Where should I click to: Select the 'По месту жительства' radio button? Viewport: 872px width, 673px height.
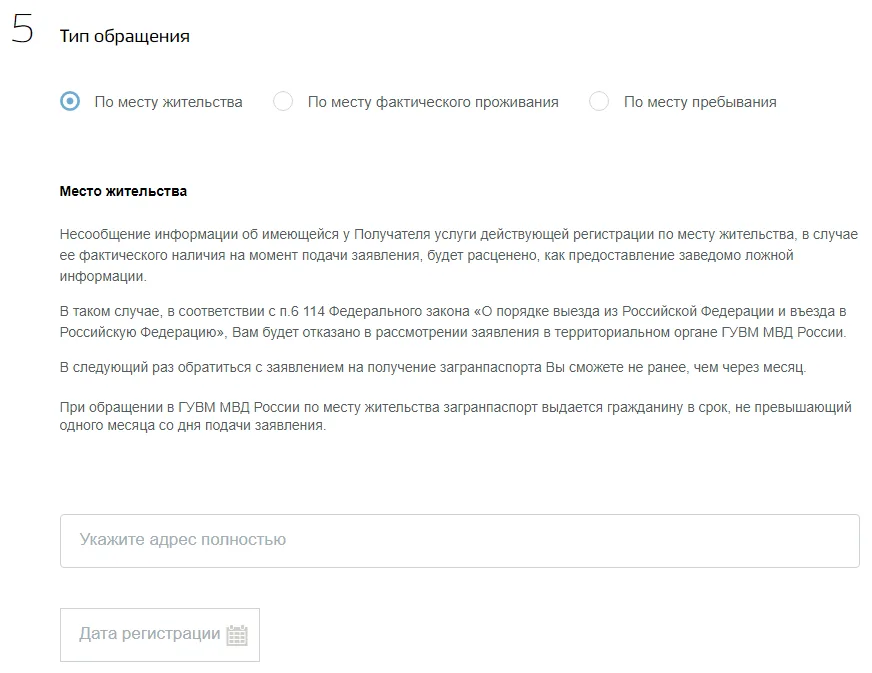pos(70,101)
